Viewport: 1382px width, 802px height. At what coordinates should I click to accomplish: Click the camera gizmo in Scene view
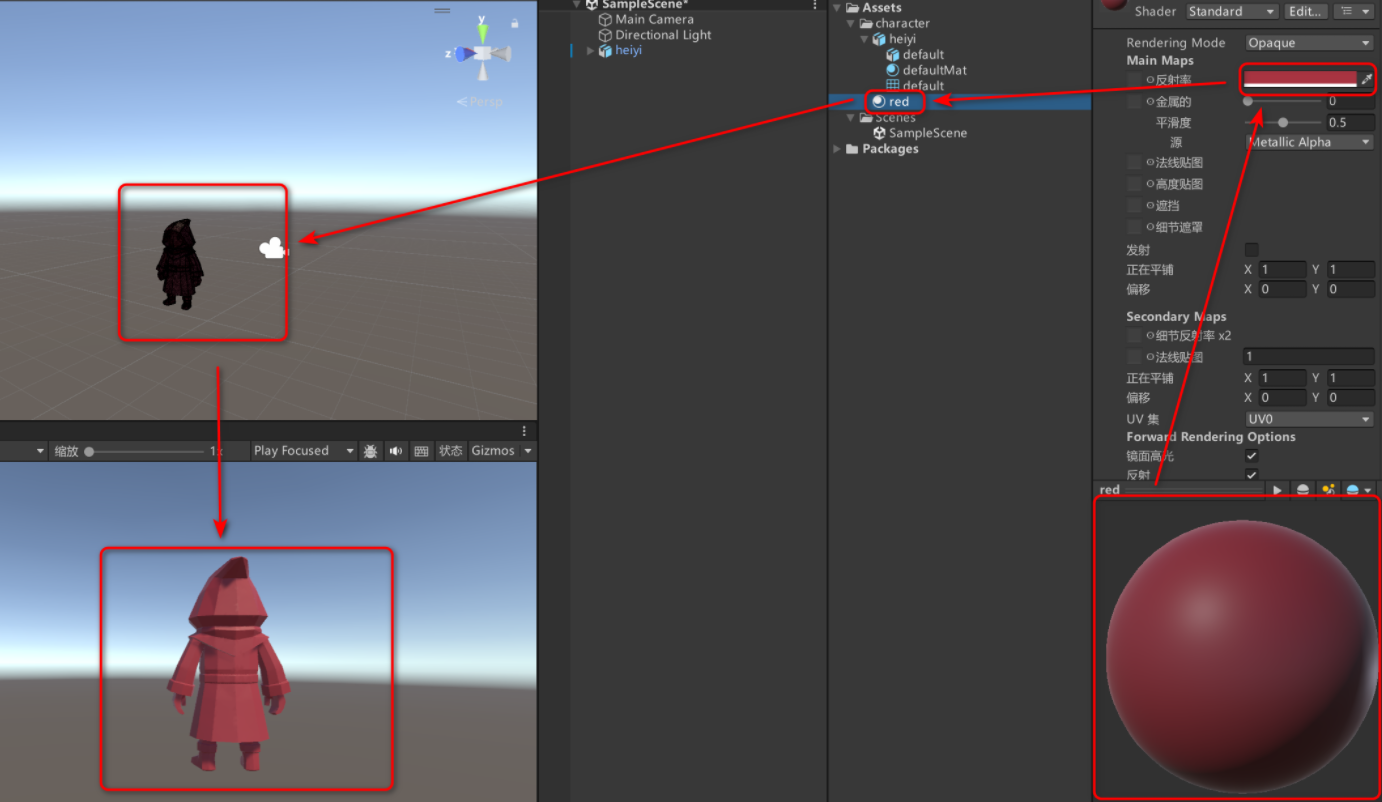click(273, 248)
